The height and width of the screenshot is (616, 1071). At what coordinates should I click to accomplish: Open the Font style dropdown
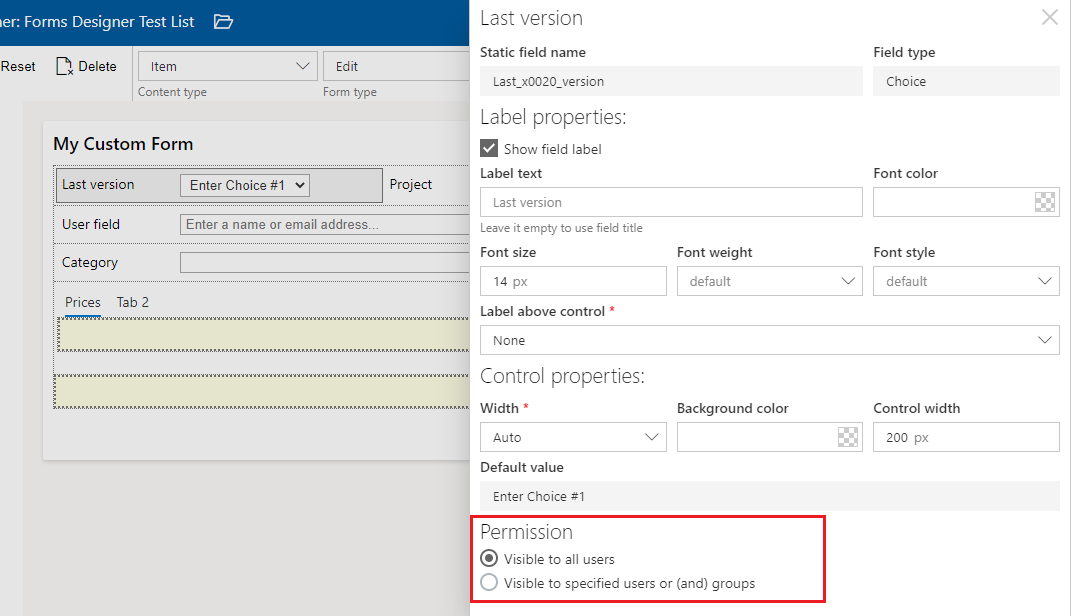[x=965, y=281]
